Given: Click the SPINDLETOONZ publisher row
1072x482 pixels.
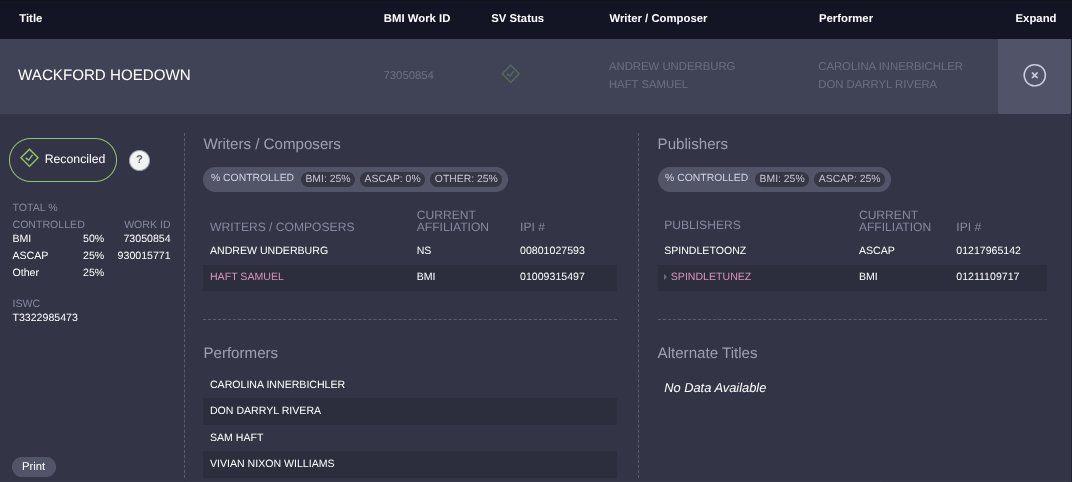Looking at the screenshot, I should point(852,251).
